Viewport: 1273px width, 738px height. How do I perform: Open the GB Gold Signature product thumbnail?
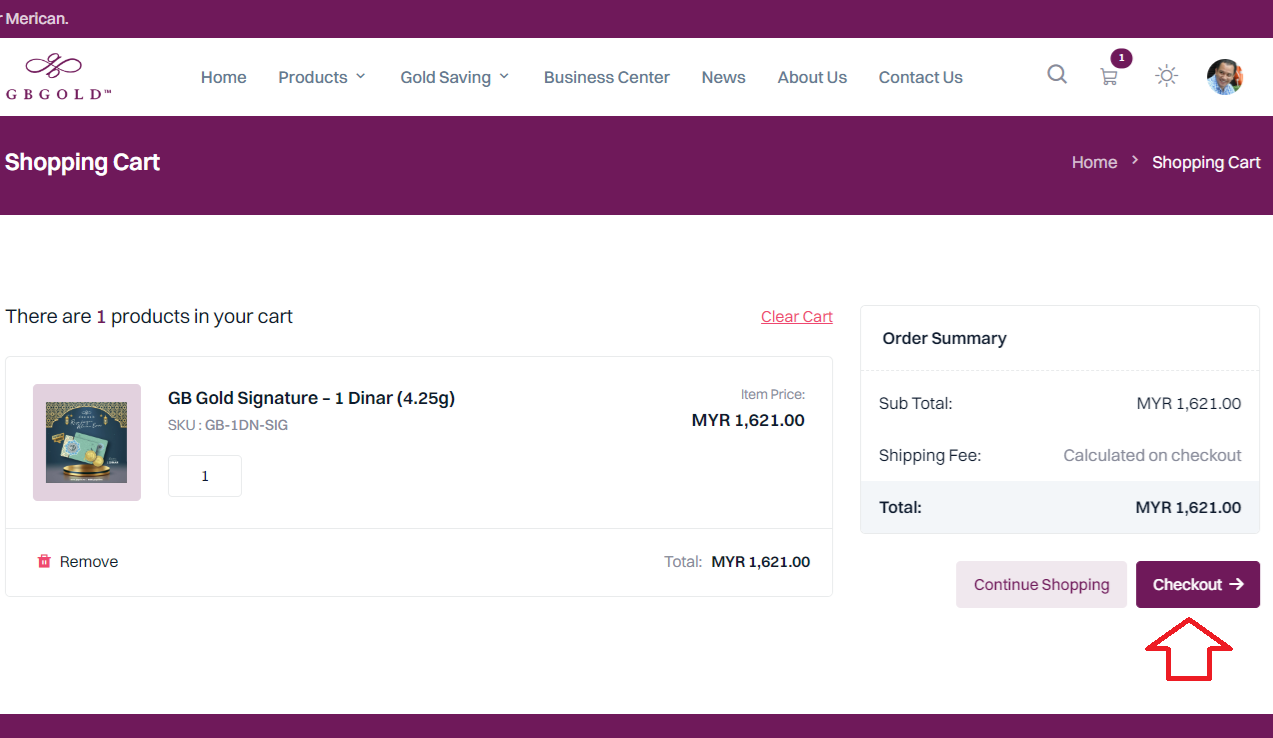[87, 442]
